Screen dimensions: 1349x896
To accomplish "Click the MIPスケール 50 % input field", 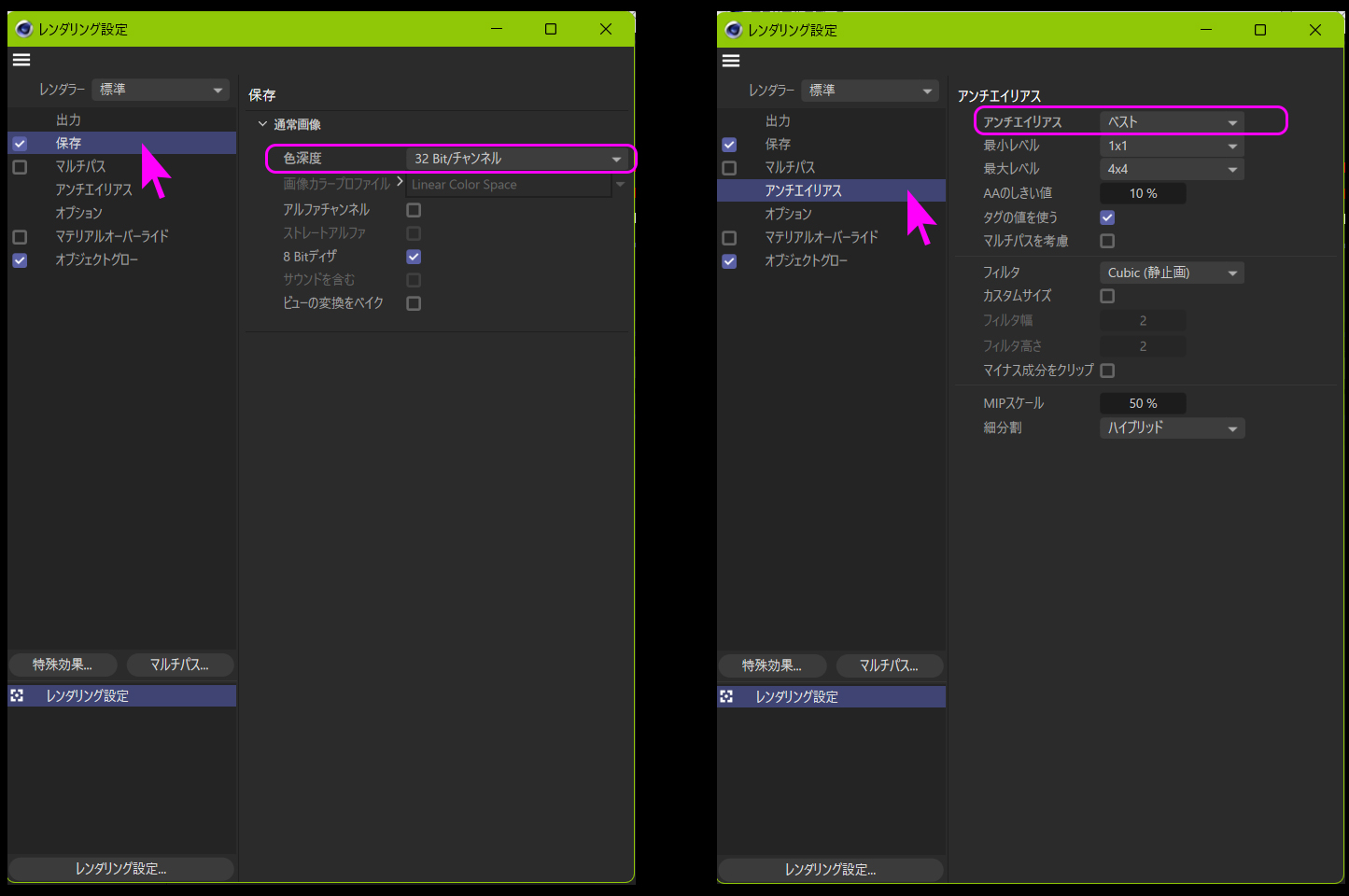I will click(x=1143, y=403).
